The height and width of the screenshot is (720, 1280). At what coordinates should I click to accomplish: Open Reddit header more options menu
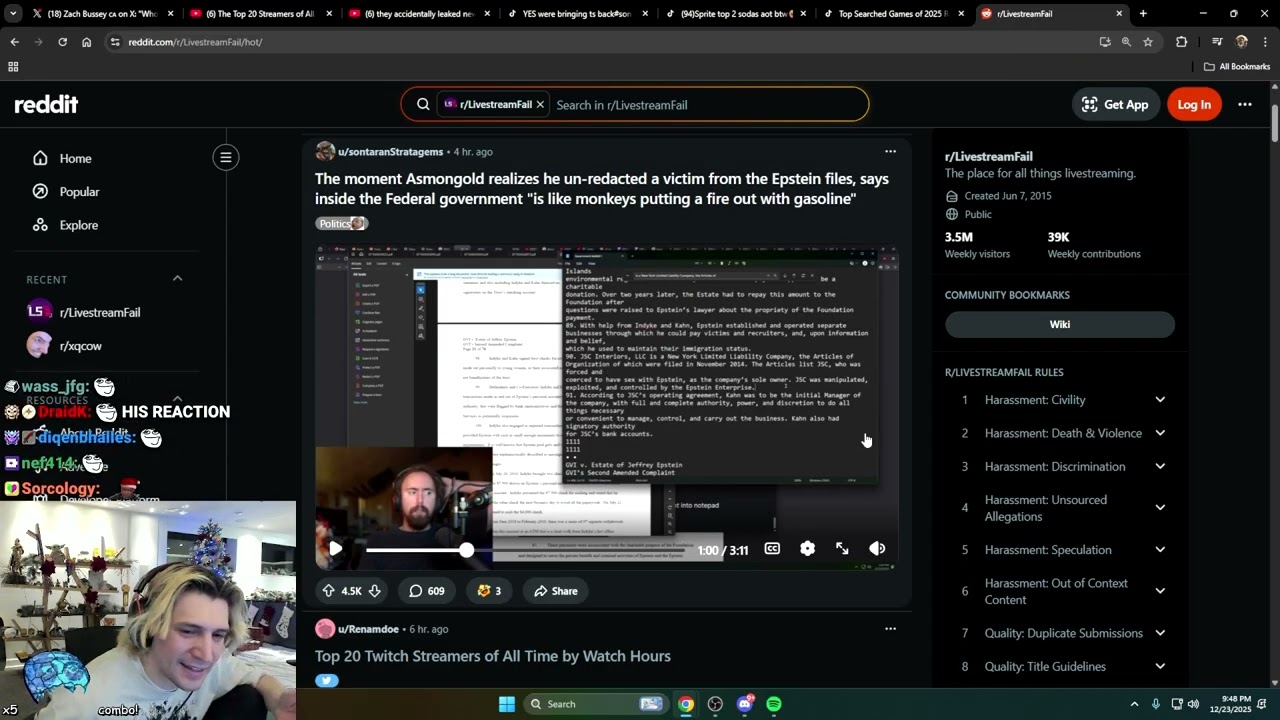(x=1245, y=104)
